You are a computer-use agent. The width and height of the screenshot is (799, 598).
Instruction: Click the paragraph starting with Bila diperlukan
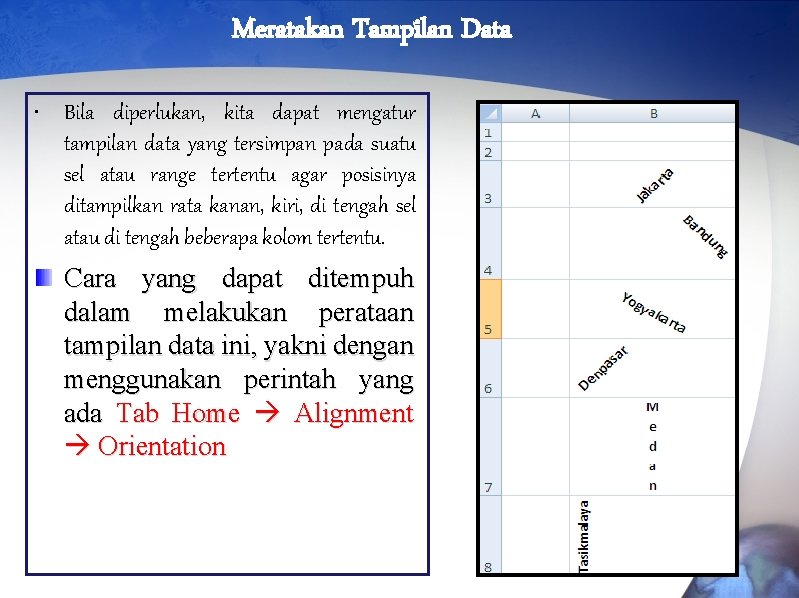pos(239,175)
